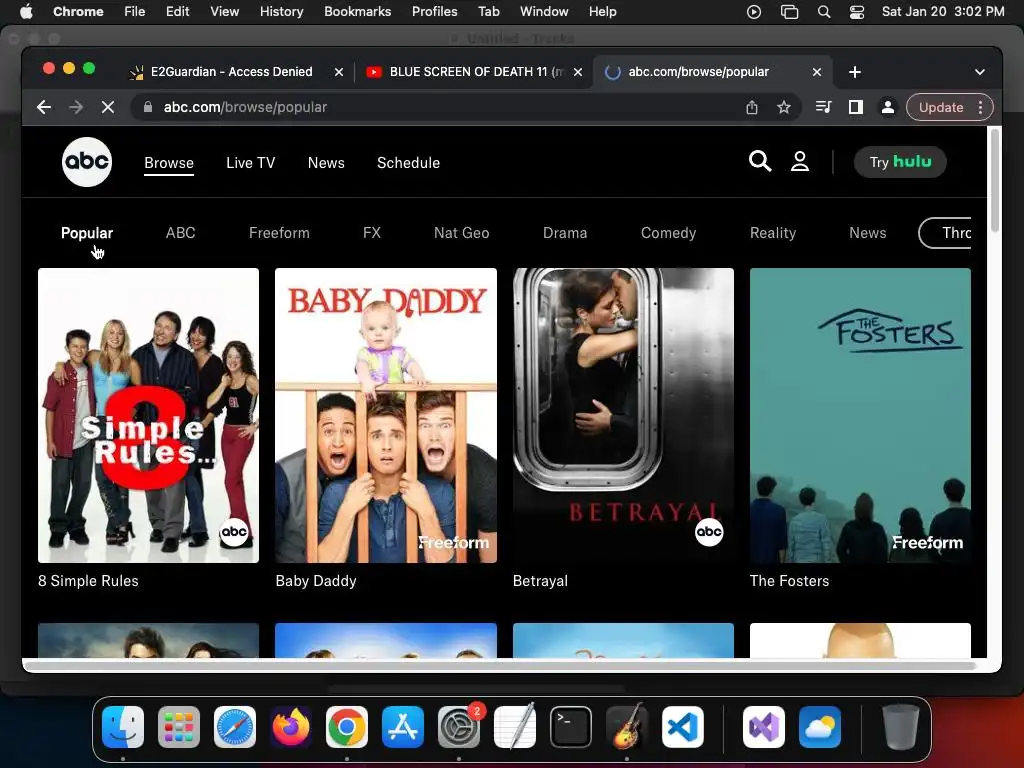Open the Schedule page
Viewport: 1024px width, 768px height.
click(408, 163)
